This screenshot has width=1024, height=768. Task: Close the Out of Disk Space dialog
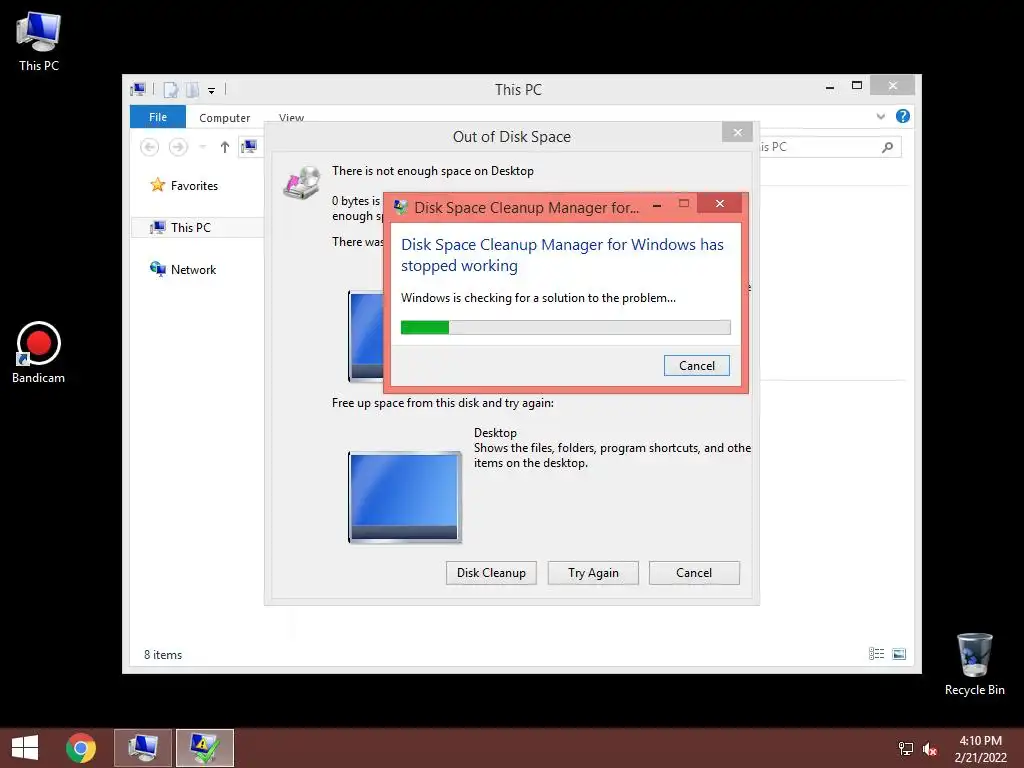(x=737, y=133)
